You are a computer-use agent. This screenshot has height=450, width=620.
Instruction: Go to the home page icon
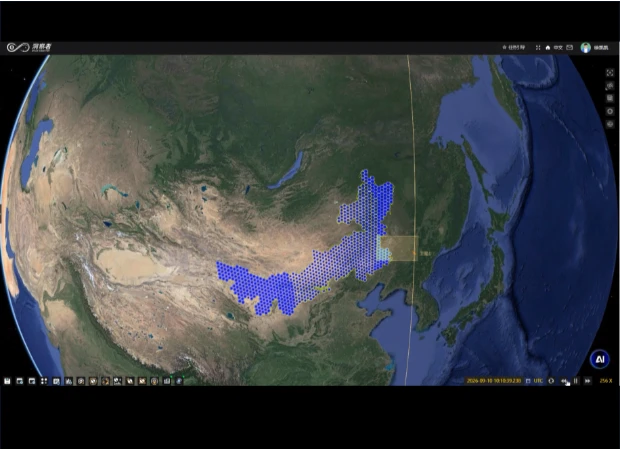pos(548,47)
